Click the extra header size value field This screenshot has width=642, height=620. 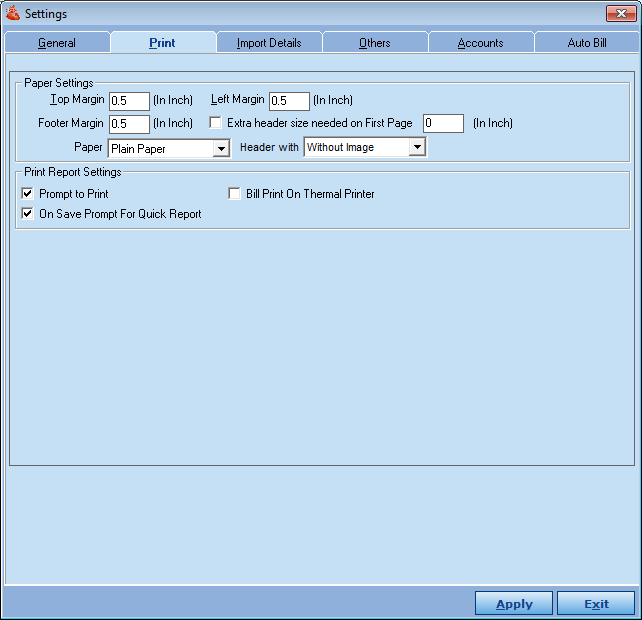tap(443, 124)
